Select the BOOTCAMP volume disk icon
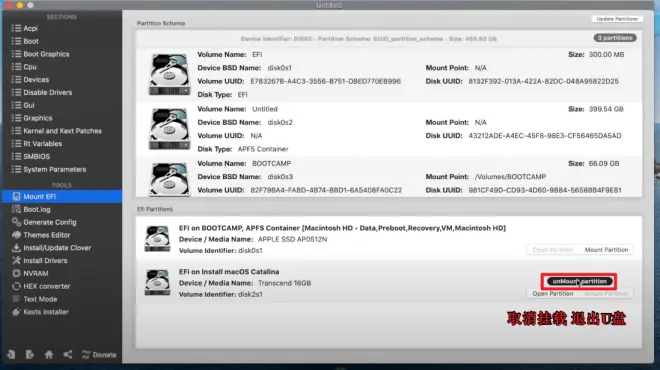Screen dimensions: 660x370 (169, 179)
